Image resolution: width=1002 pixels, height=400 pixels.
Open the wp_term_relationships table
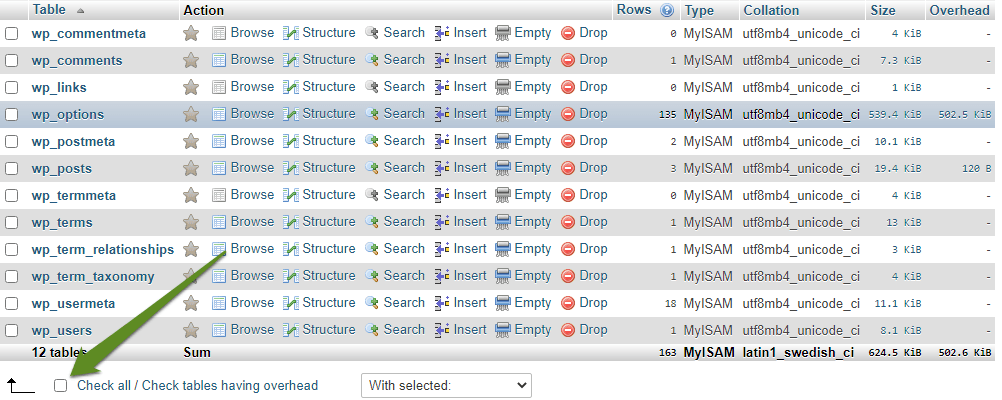pyautogui.click(x=103, y=249)
